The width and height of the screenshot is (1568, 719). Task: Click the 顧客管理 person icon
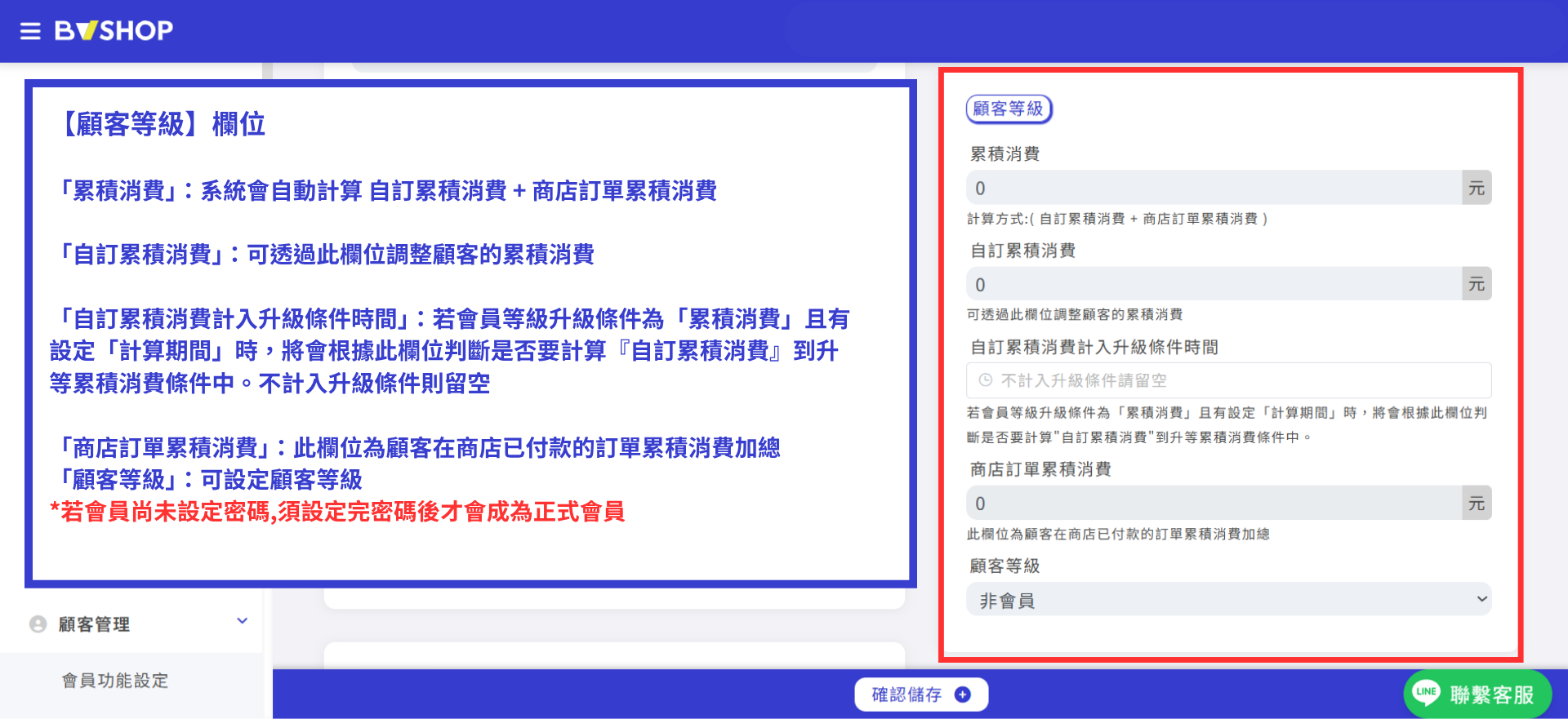coord(38,624)
